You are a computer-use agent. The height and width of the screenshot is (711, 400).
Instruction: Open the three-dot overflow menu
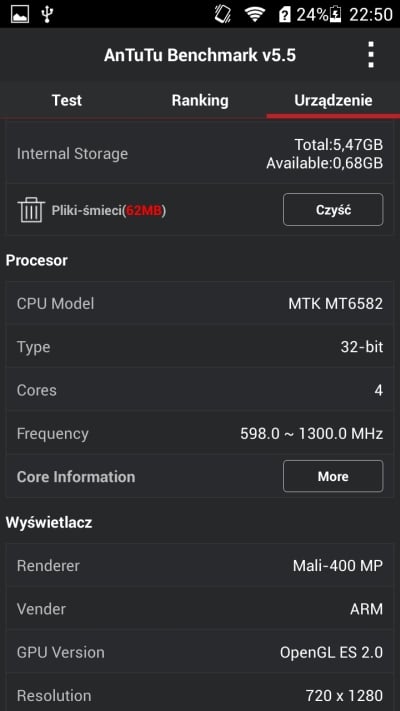[371, 55]
